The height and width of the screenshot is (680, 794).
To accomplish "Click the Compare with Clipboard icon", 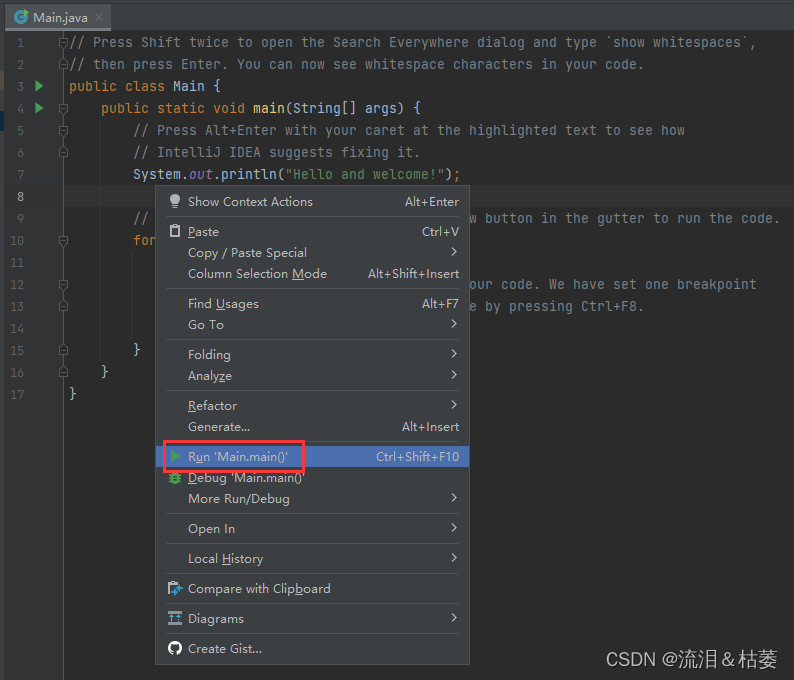I will [175, 588].
